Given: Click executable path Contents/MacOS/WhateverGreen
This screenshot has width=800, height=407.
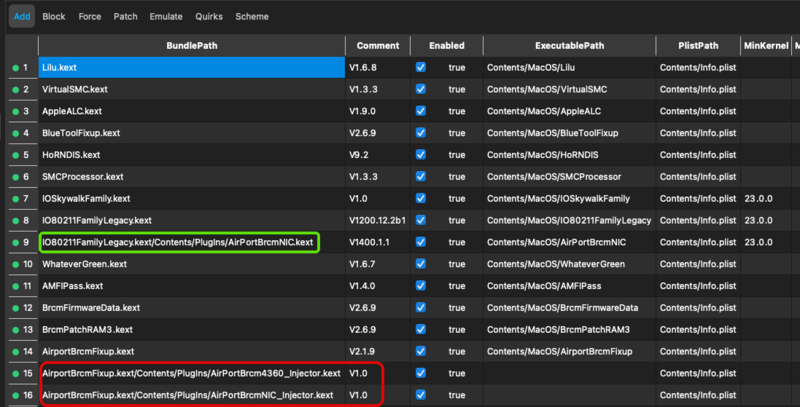Looking at the screenshot, I should click(x=569, y=264).
